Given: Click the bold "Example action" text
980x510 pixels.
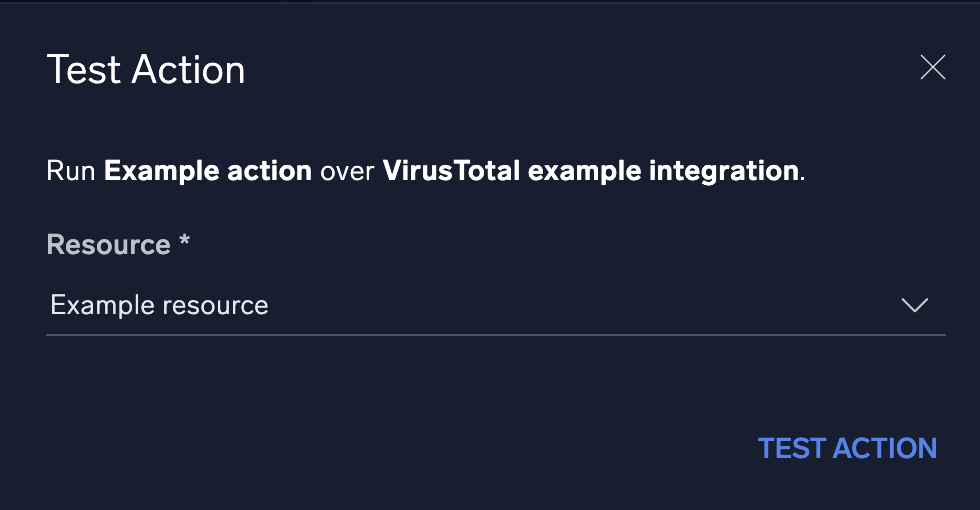Looking at the screenshot, I should 208,171.
